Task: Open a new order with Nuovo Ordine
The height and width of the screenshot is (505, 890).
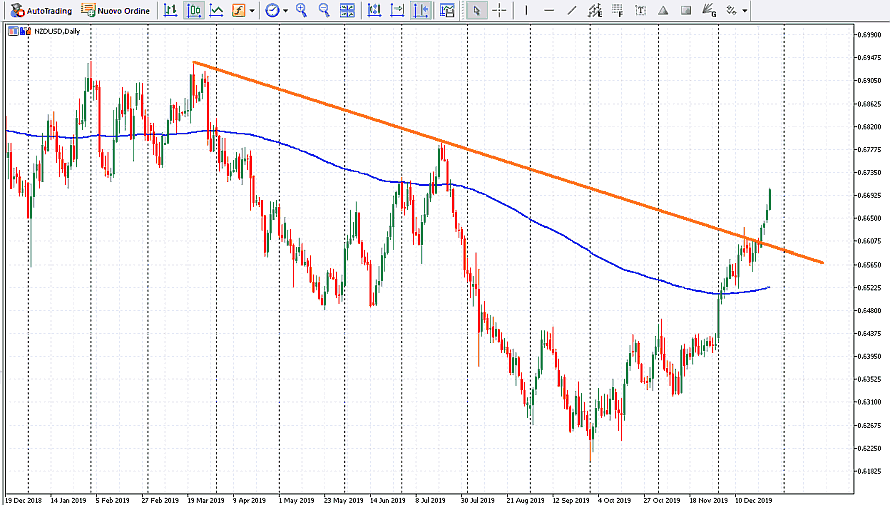Action: pos(116,11)
